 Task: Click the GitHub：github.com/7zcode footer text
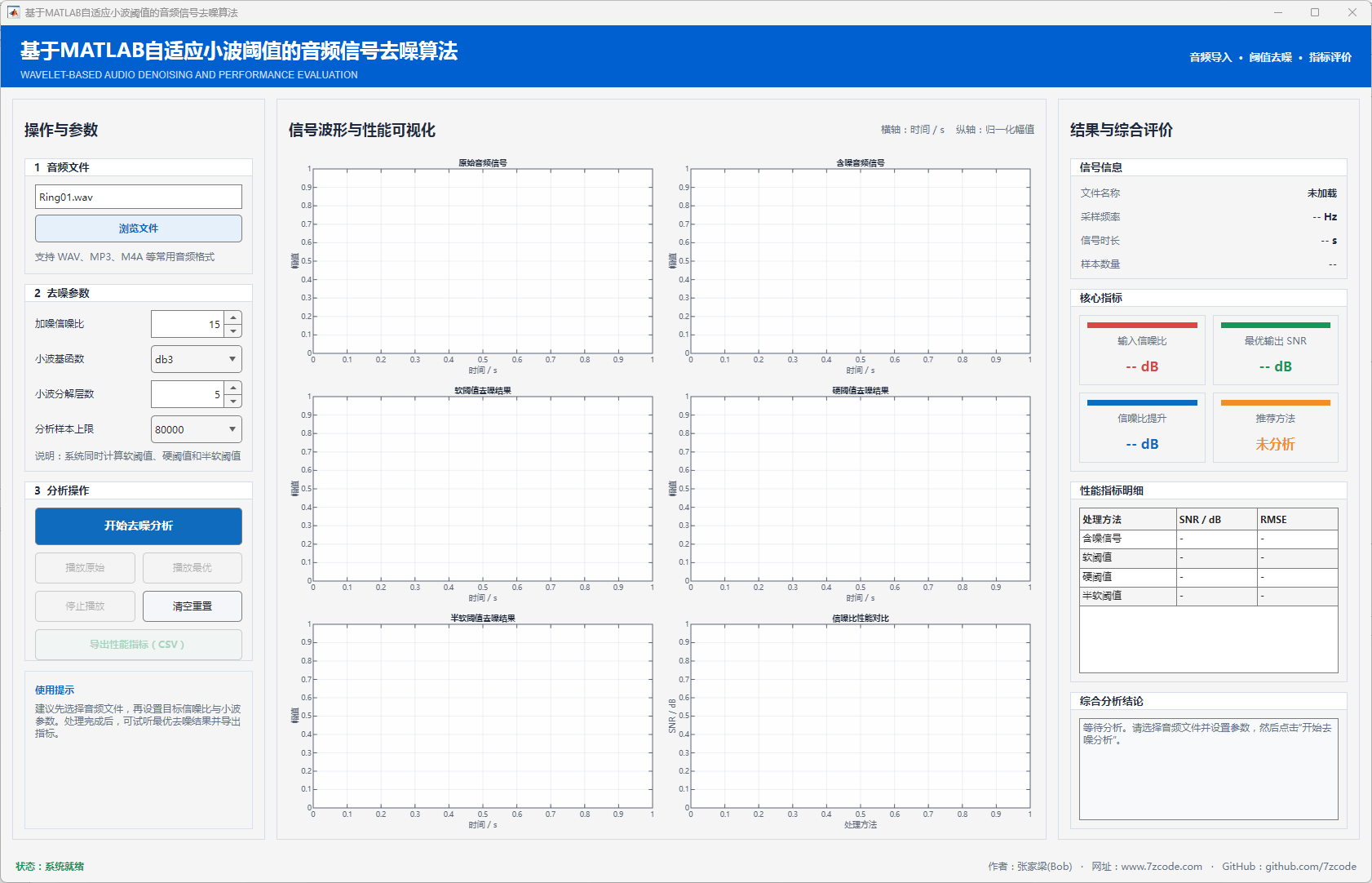tap(1290, 867)
